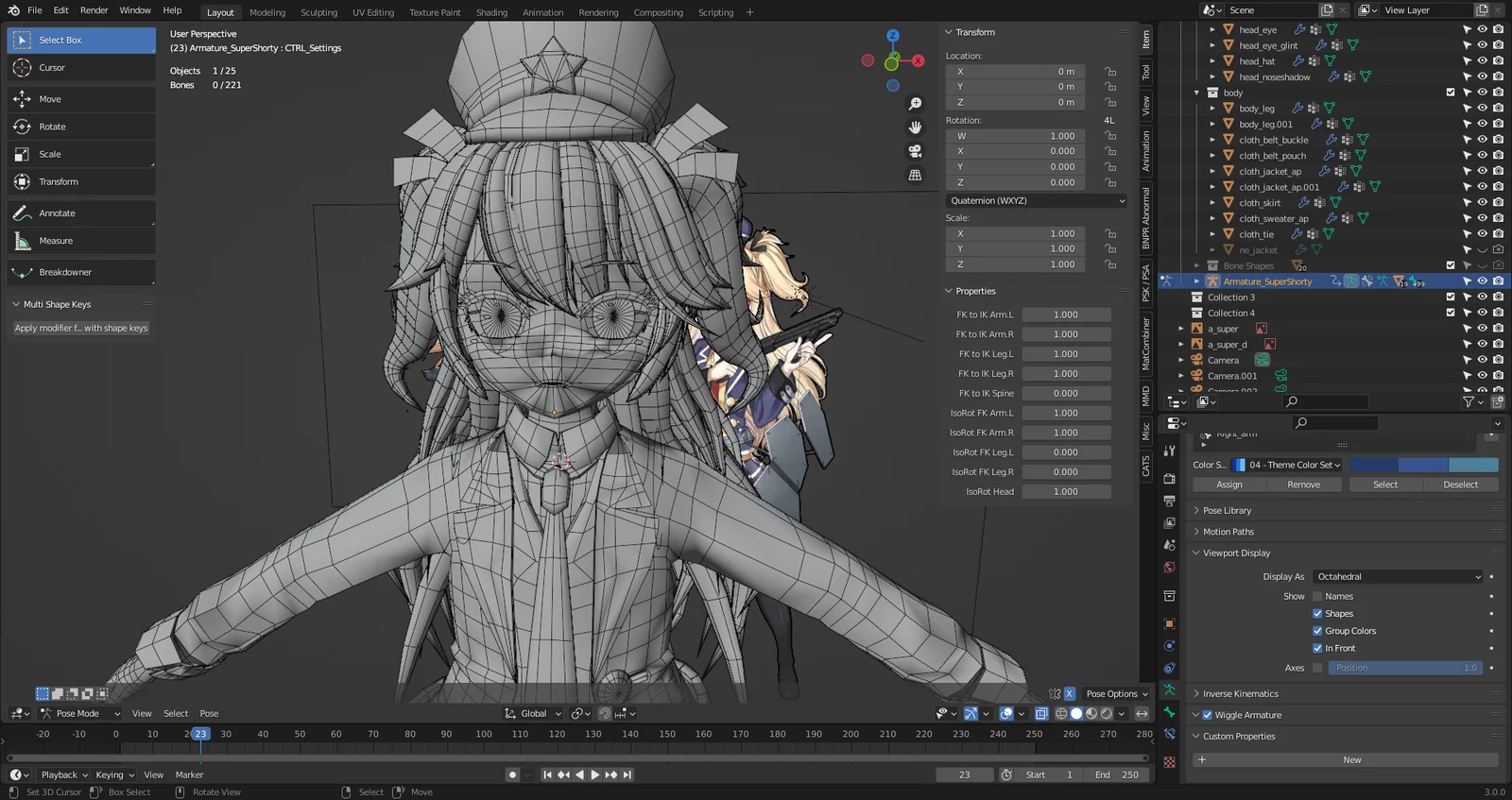Click Apply modifier with shape keys button

click(x=81, y=328)
